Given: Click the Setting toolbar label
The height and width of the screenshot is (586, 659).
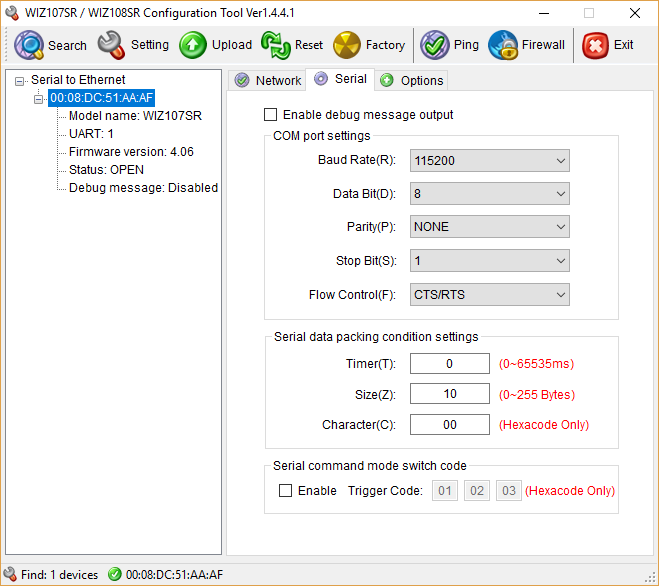Looking at the screenshot, I should (x=150, y=45).
